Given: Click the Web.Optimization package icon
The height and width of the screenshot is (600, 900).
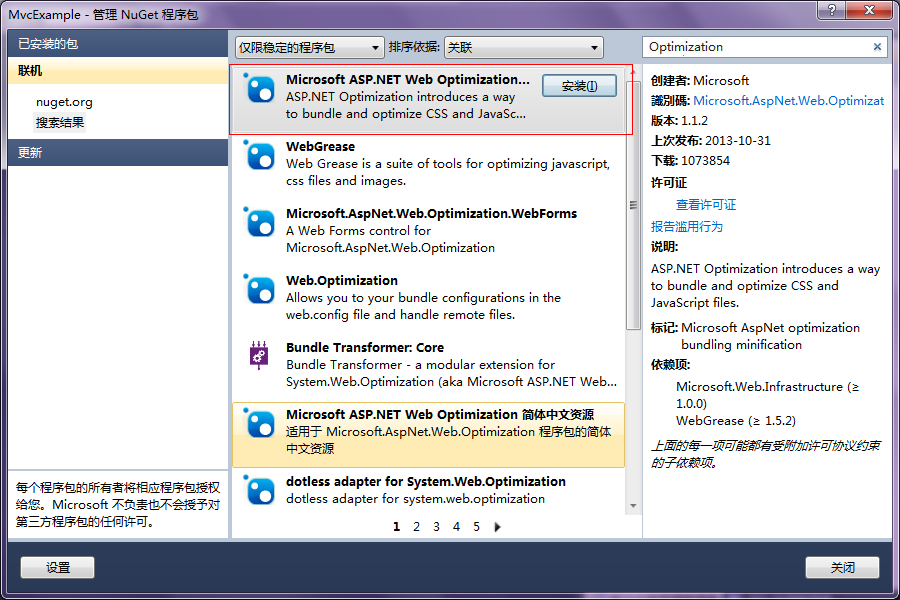Looking at the screenshot, I should (x=259, y=290).
